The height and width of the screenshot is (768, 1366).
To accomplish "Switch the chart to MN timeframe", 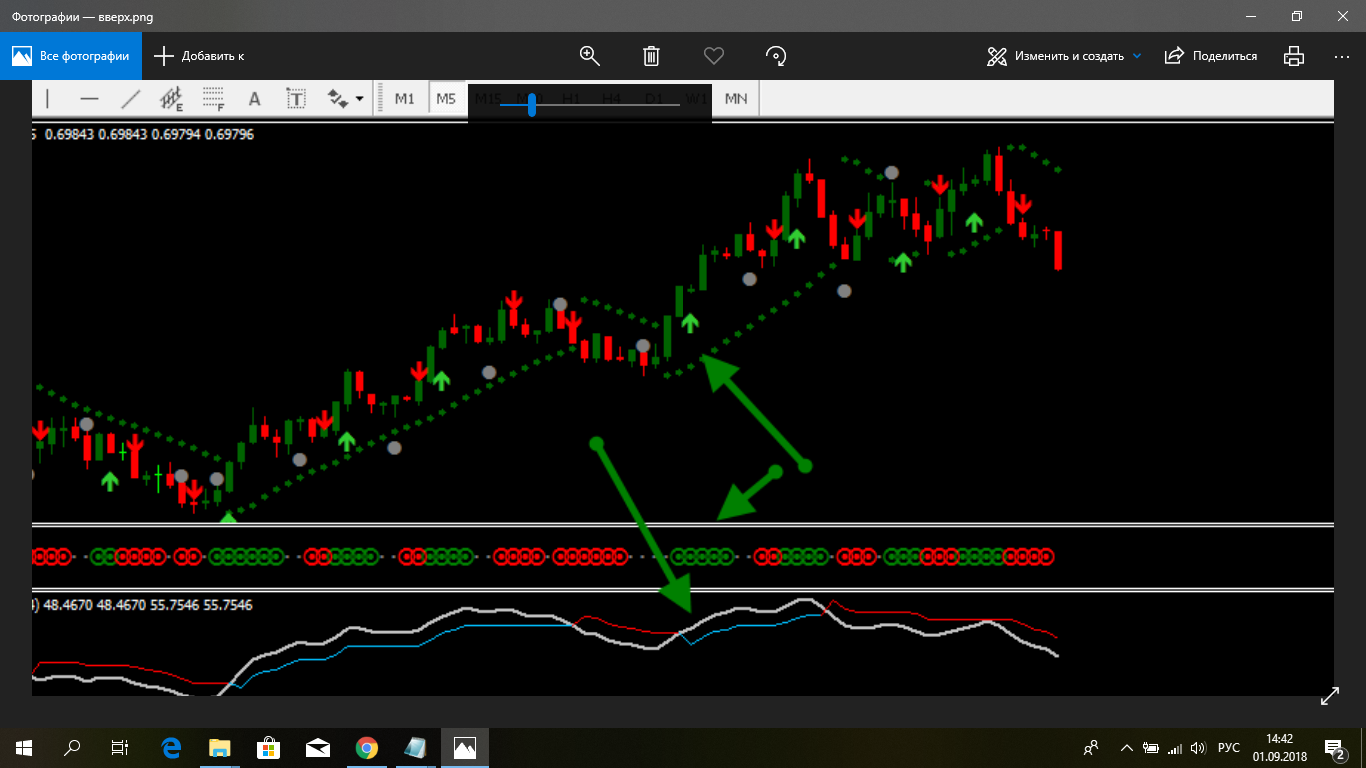I will [736, 99].
